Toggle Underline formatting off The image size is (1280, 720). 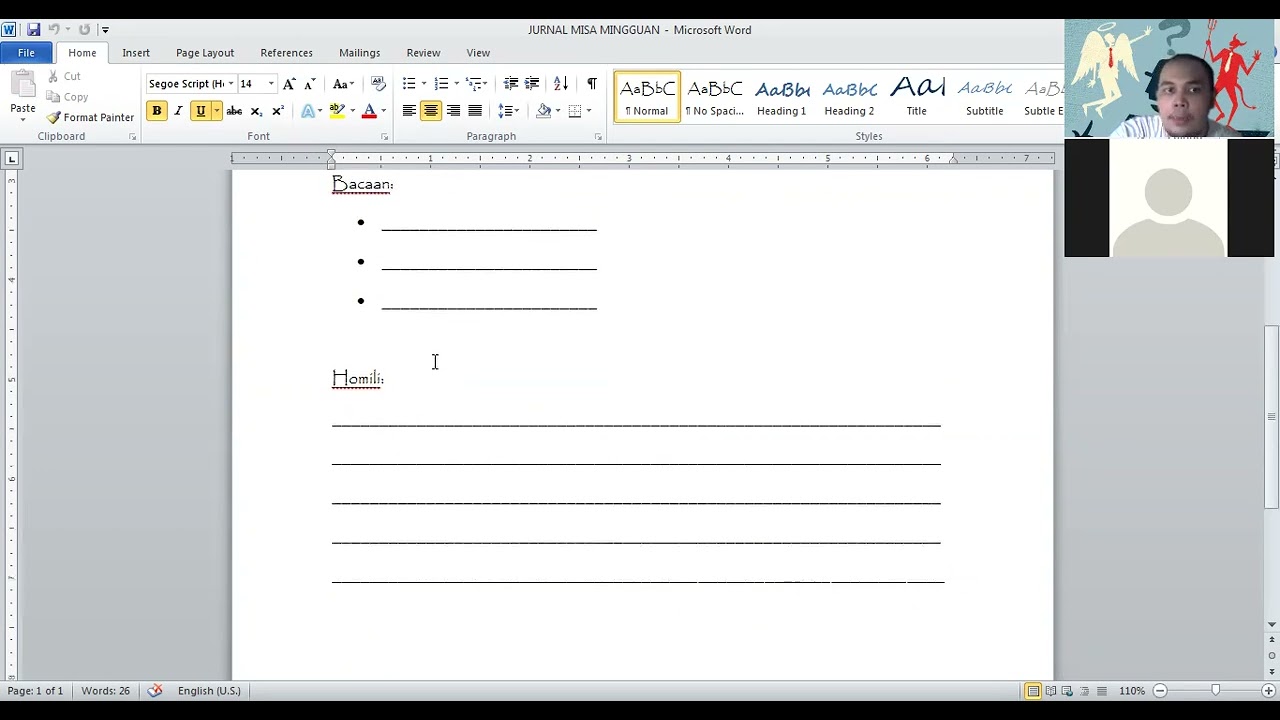pos(200,111)
